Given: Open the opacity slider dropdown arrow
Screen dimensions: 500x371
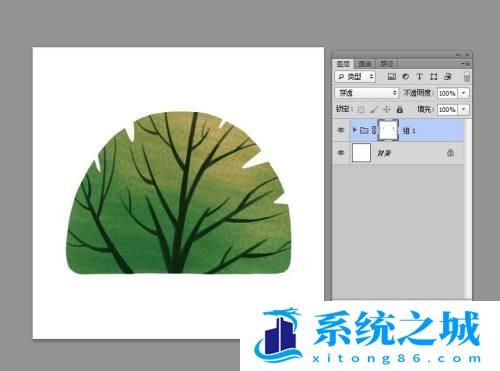Looking at the screenshot, I should 464,93.
